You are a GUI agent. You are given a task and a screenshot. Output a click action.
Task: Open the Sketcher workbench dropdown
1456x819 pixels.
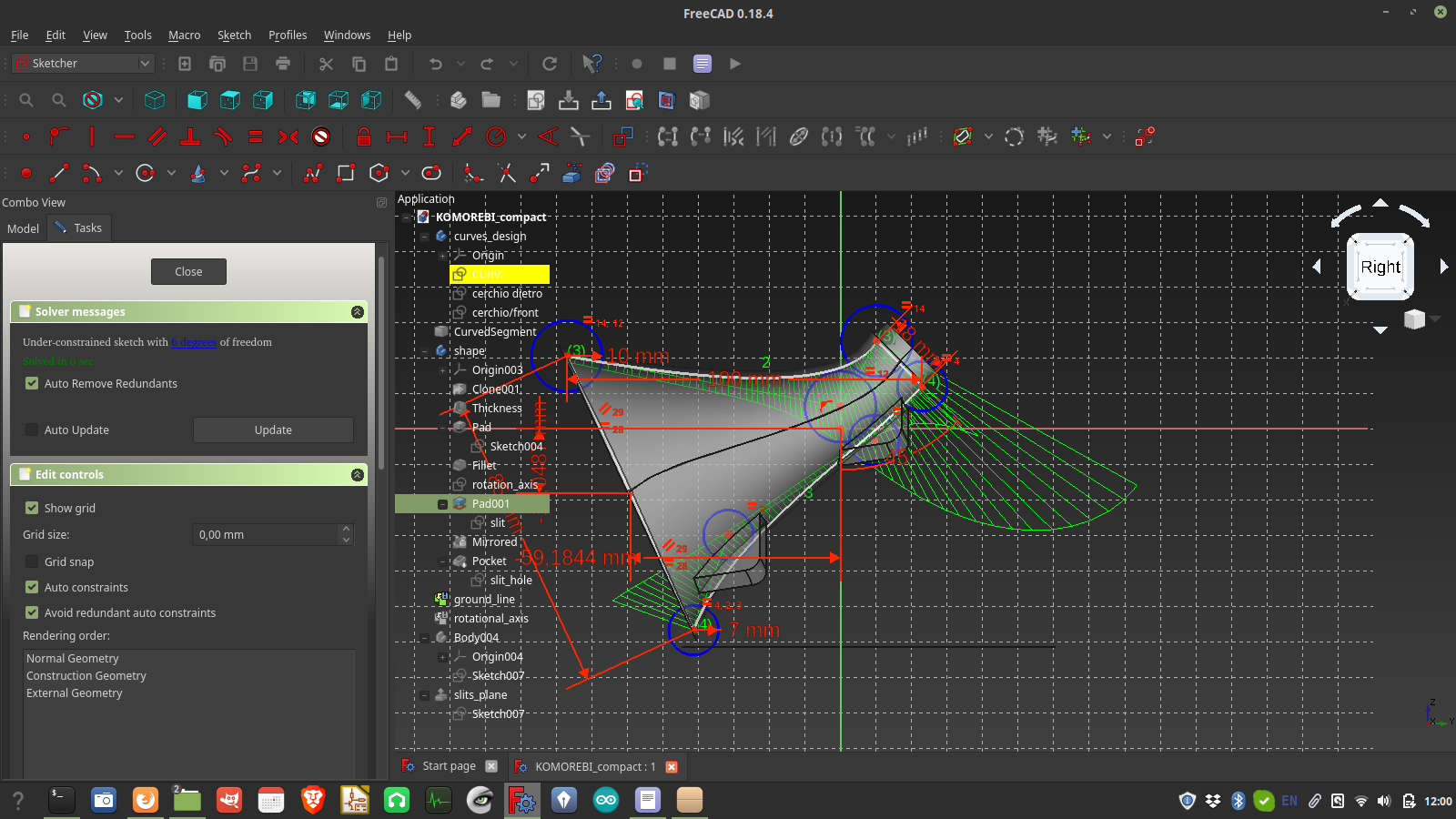click(x=83, y=63)
